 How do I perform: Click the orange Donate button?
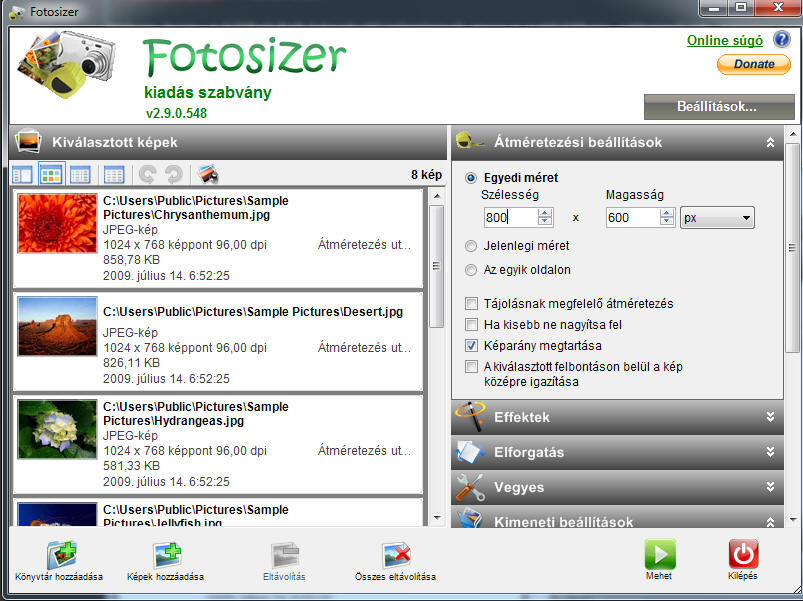(754, 64)
